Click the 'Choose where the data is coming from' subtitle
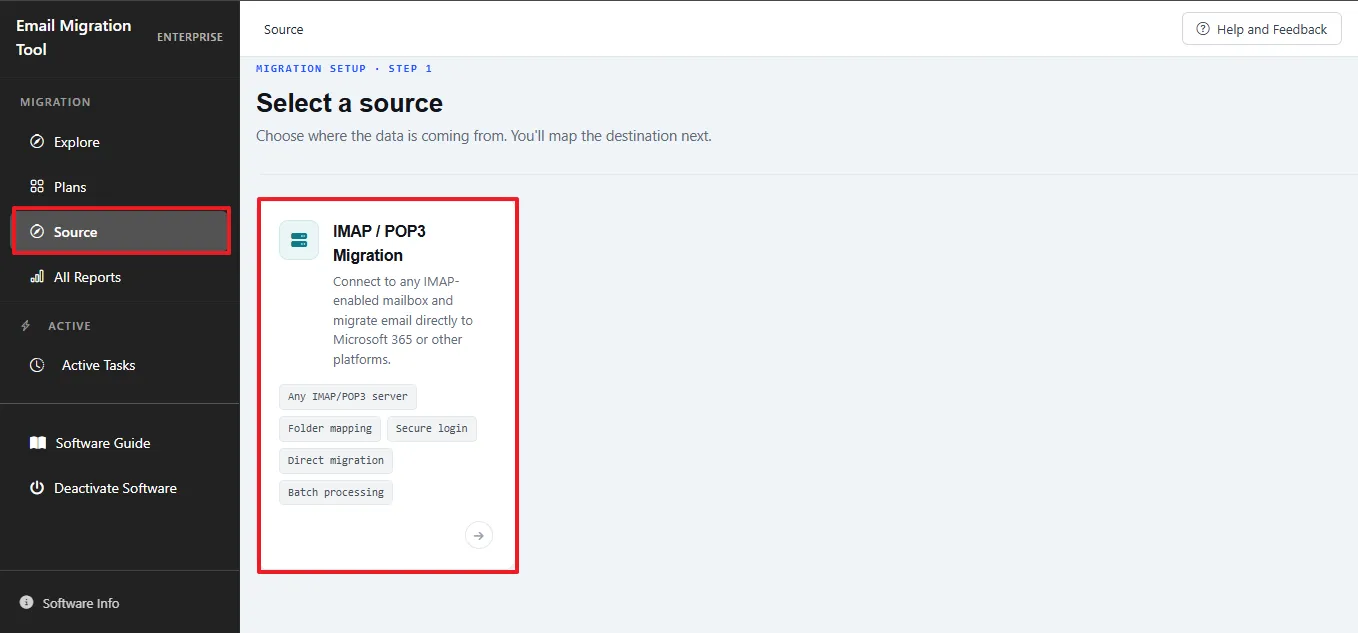The width and height of the screenshot is (1358, 633). click(484, 135)
